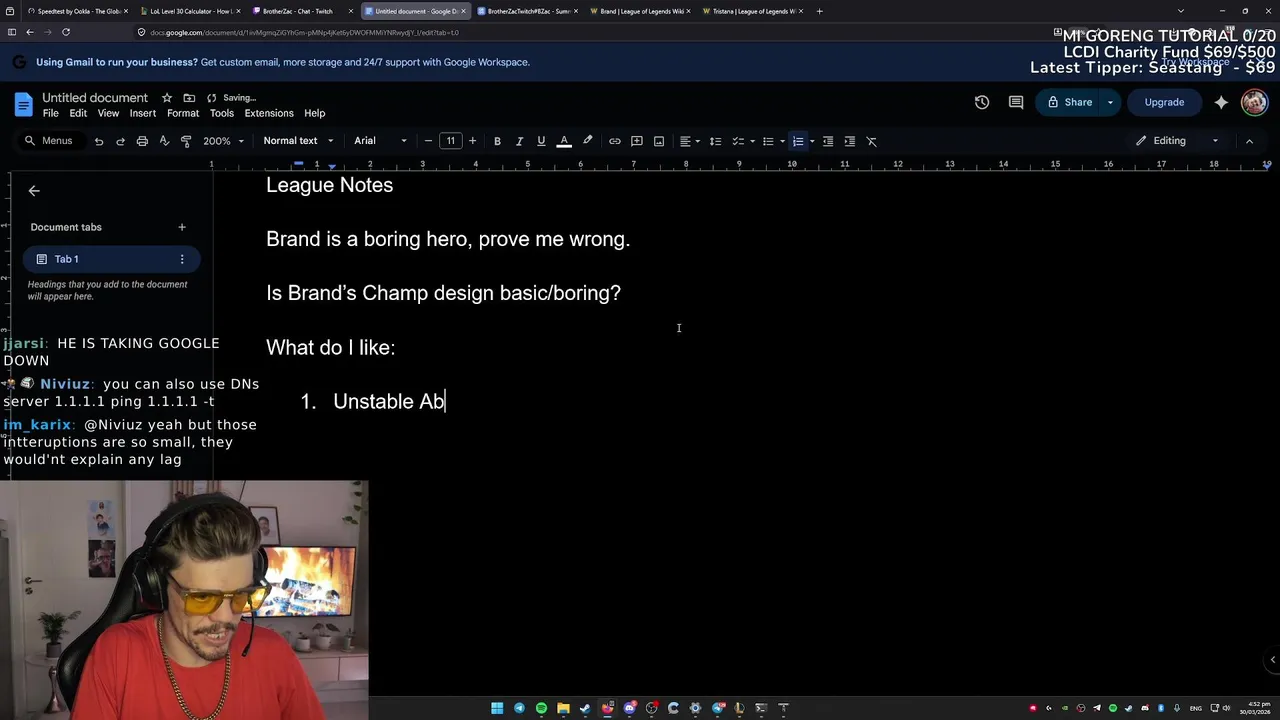Image resolution: width=1280 pixels, height=720 pixels.
Task: Rename the Untitled document title
Action: (x=95, y=98)
